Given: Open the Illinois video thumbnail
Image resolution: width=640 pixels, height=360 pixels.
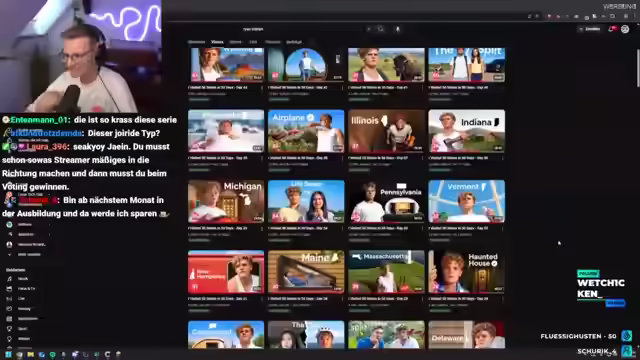Looking at the screenshot, I should click(x=386, y=131).
